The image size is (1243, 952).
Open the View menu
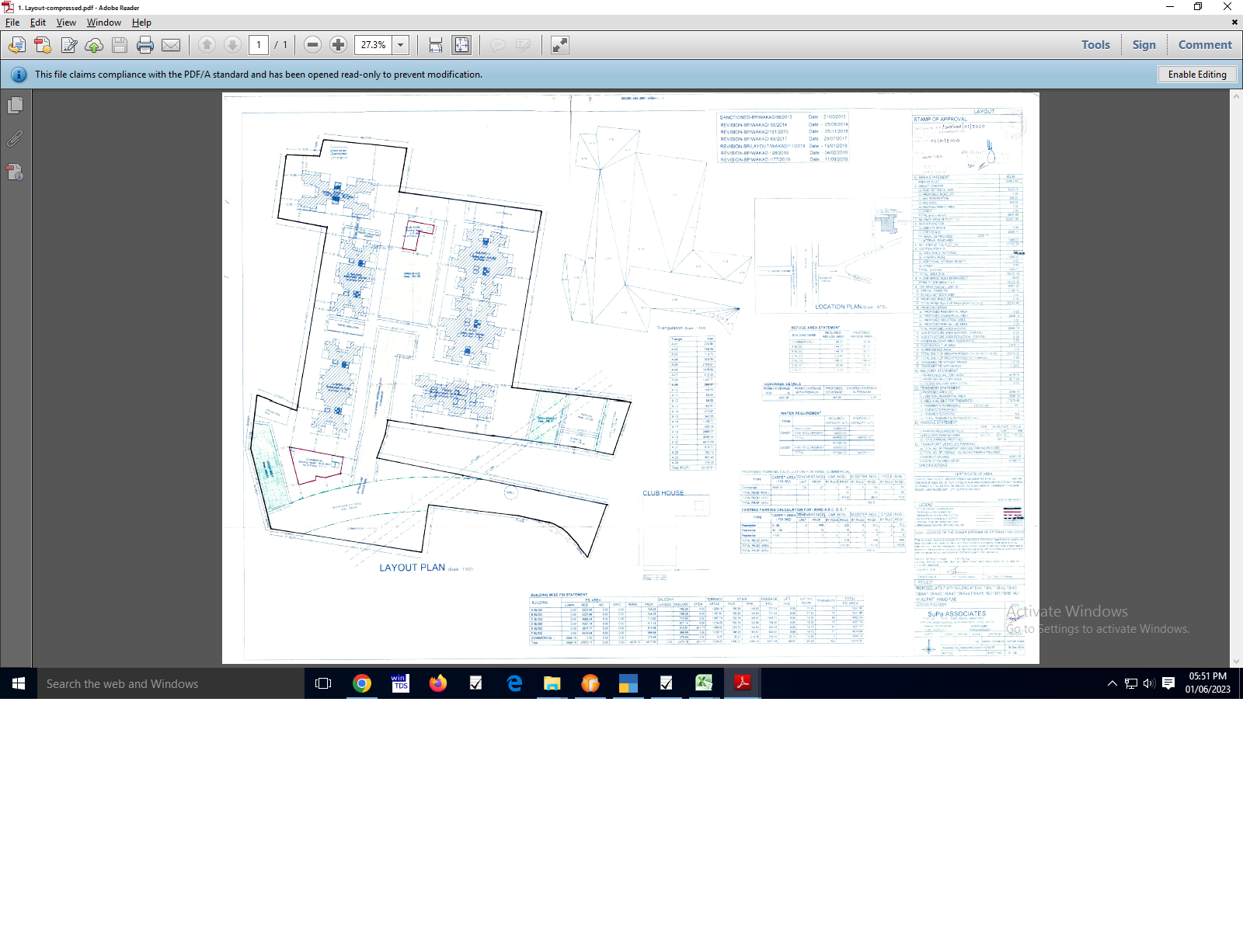(66, 23)
